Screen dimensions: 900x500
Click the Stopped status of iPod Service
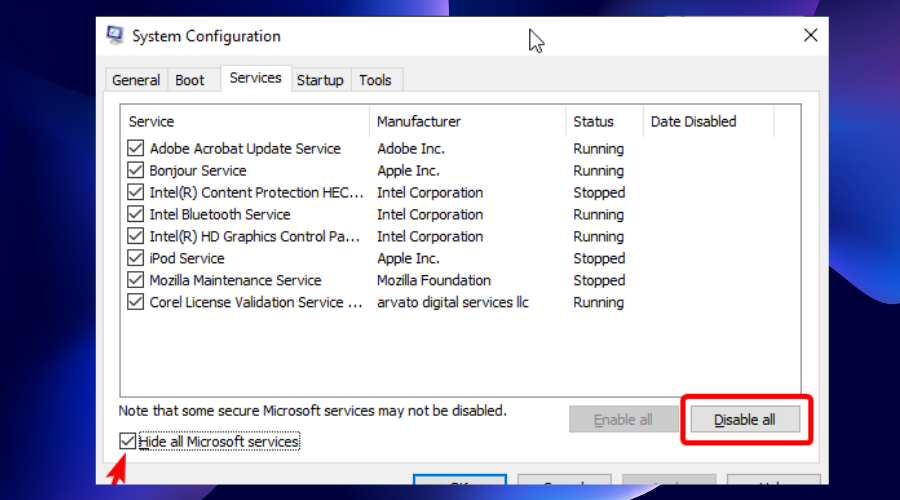[x=599, y=258]
